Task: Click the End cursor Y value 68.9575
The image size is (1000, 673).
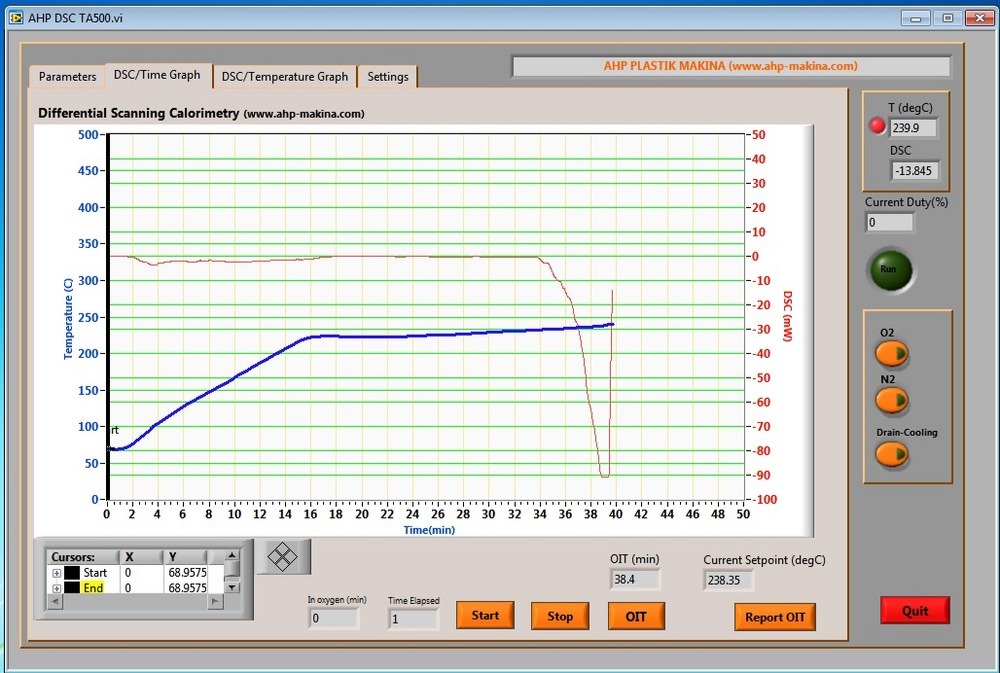Action: click(x=188, y=588)
